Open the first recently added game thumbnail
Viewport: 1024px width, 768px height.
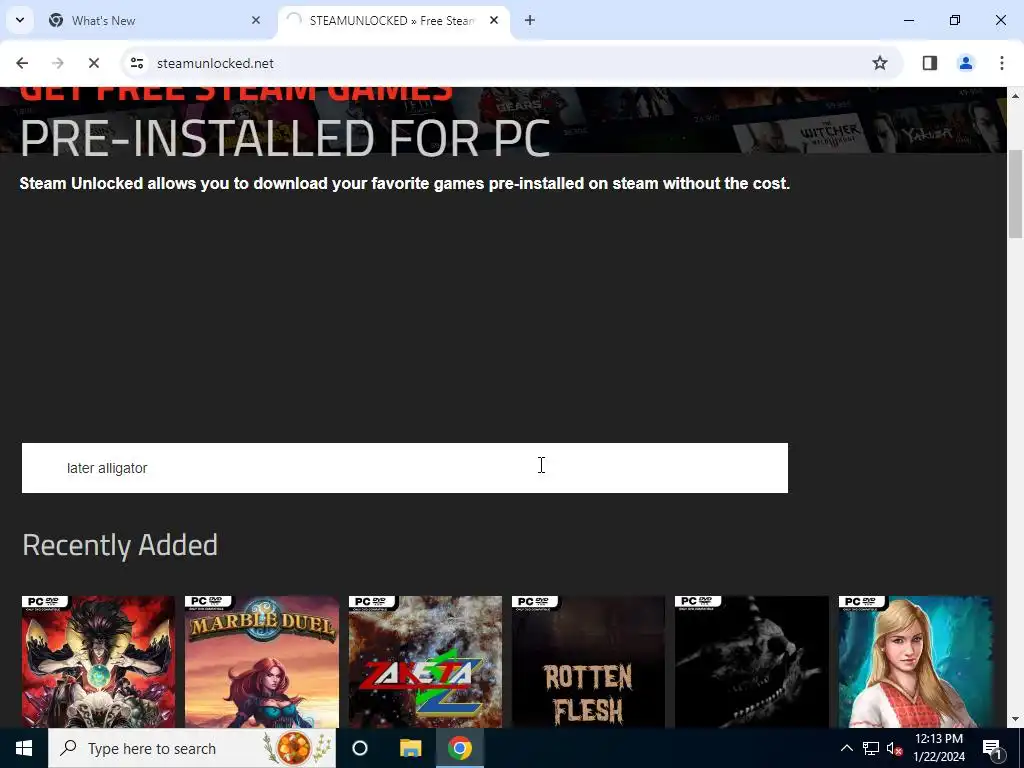98,662
